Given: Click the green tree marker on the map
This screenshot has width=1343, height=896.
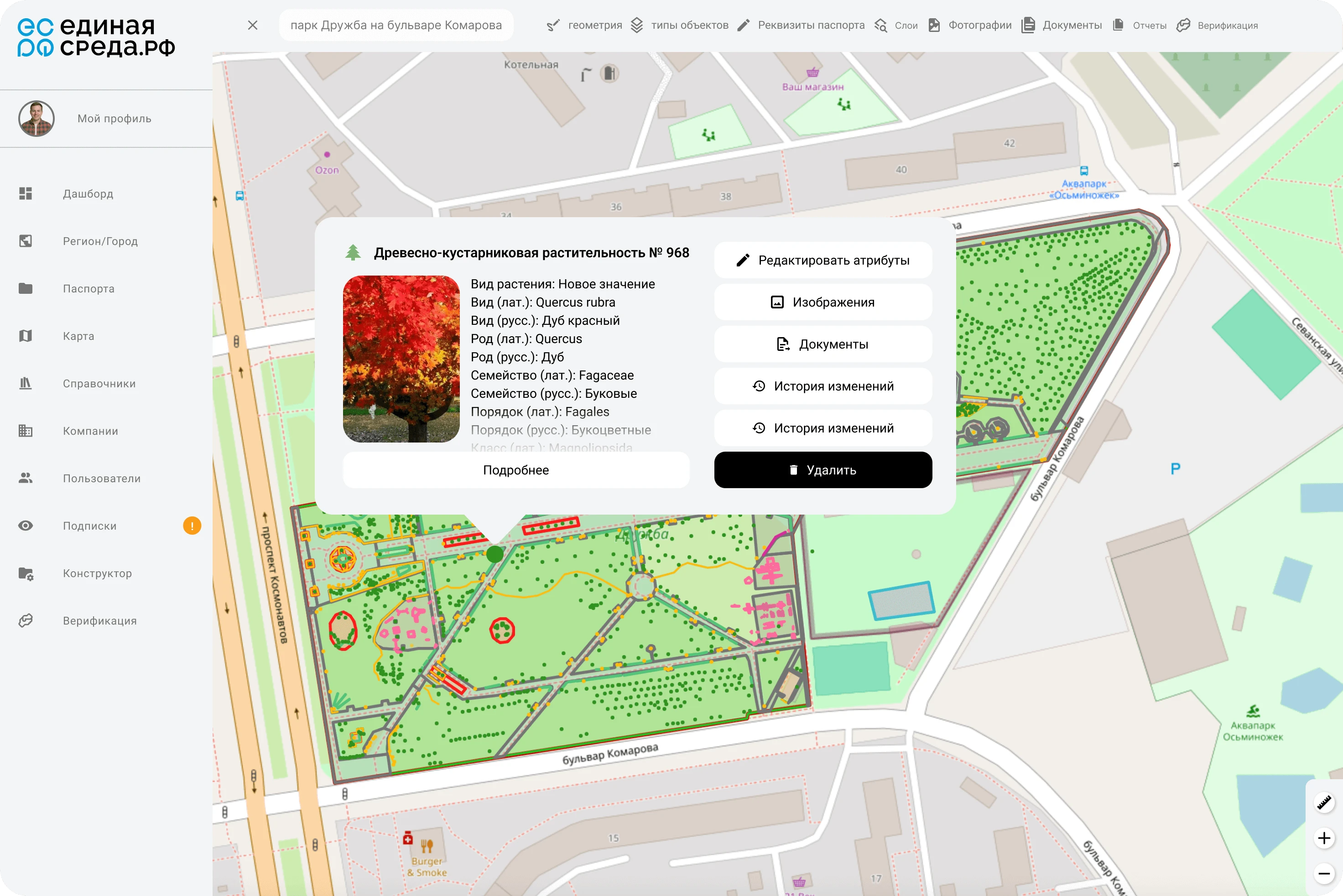Looking at the screenshot, I should click(x=495, y=554).
